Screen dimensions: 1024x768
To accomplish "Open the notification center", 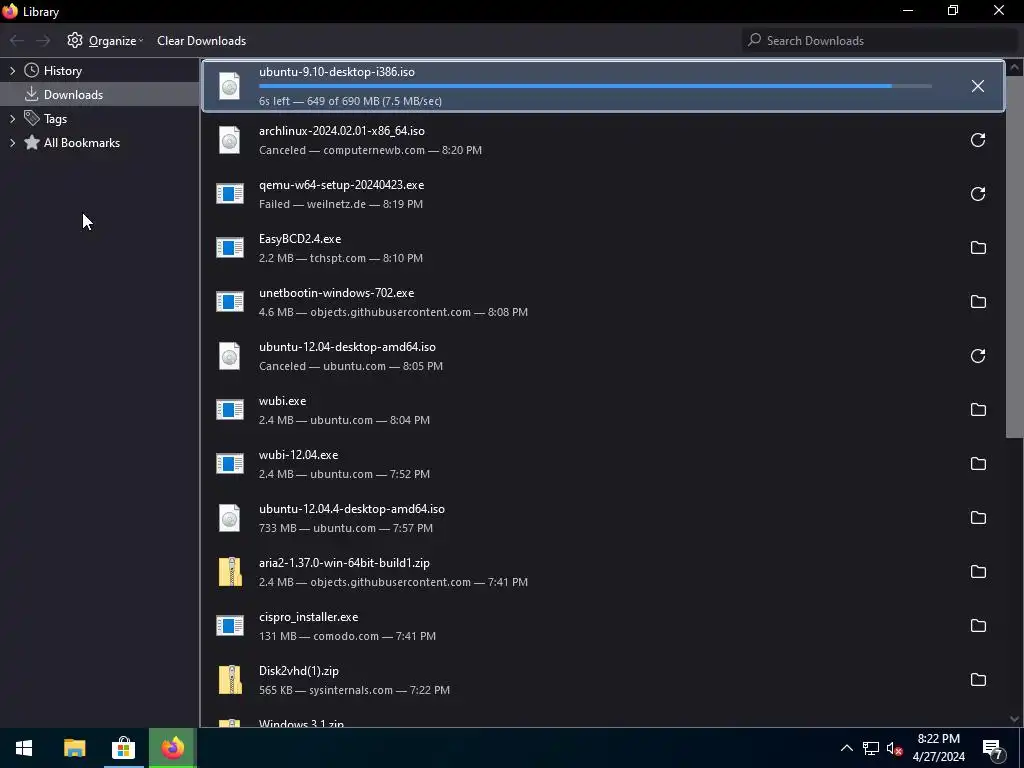I will click(993, 750).
